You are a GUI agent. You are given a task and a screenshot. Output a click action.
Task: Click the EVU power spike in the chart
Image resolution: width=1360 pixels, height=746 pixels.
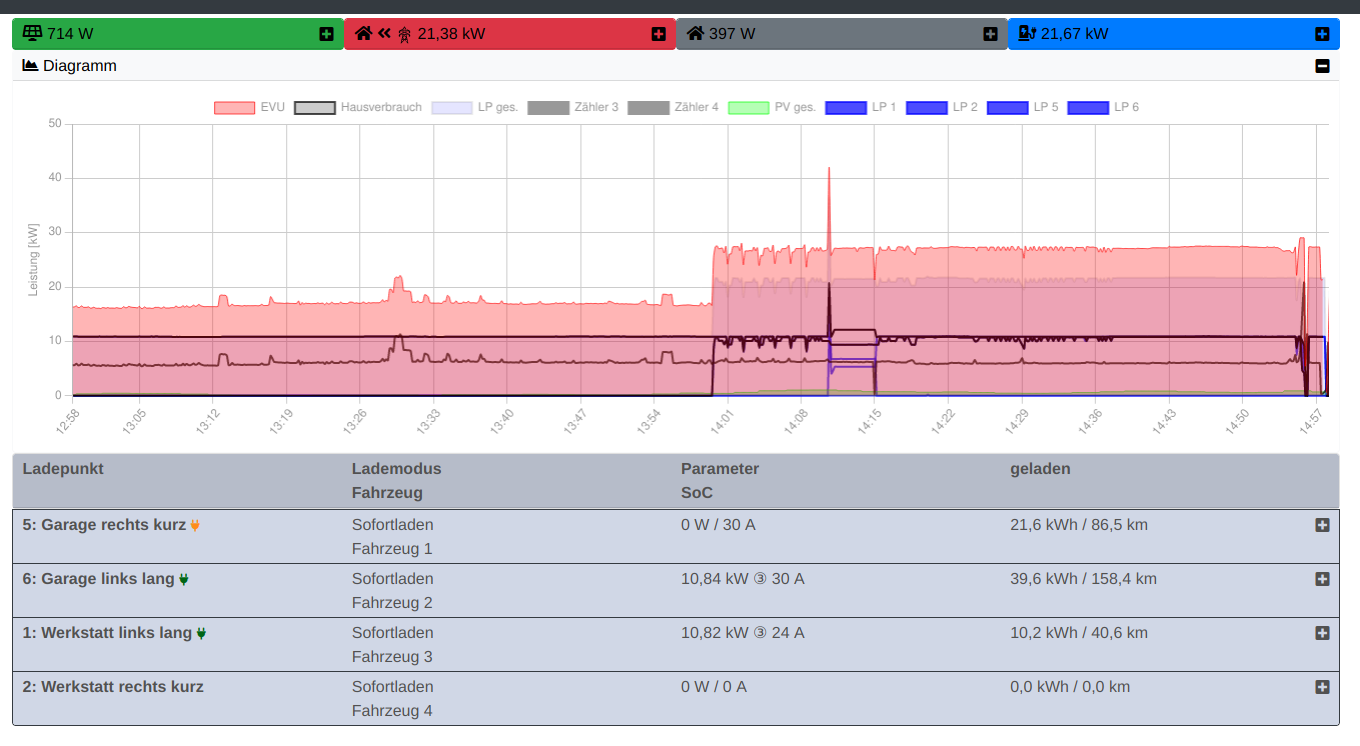pos(829,175)
